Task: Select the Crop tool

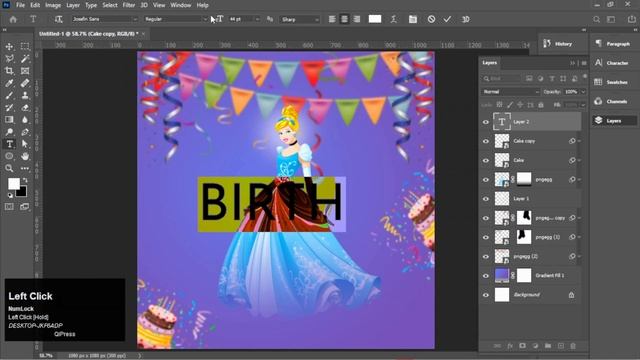Action: [x=9, y=71]
